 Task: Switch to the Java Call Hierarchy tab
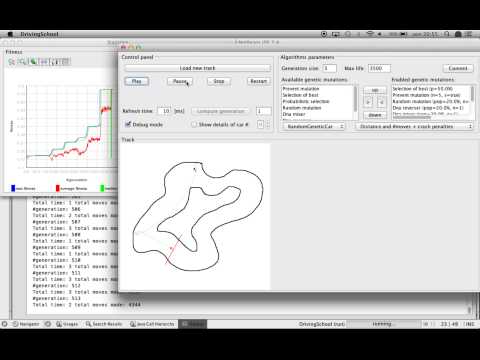coord(152,324)
